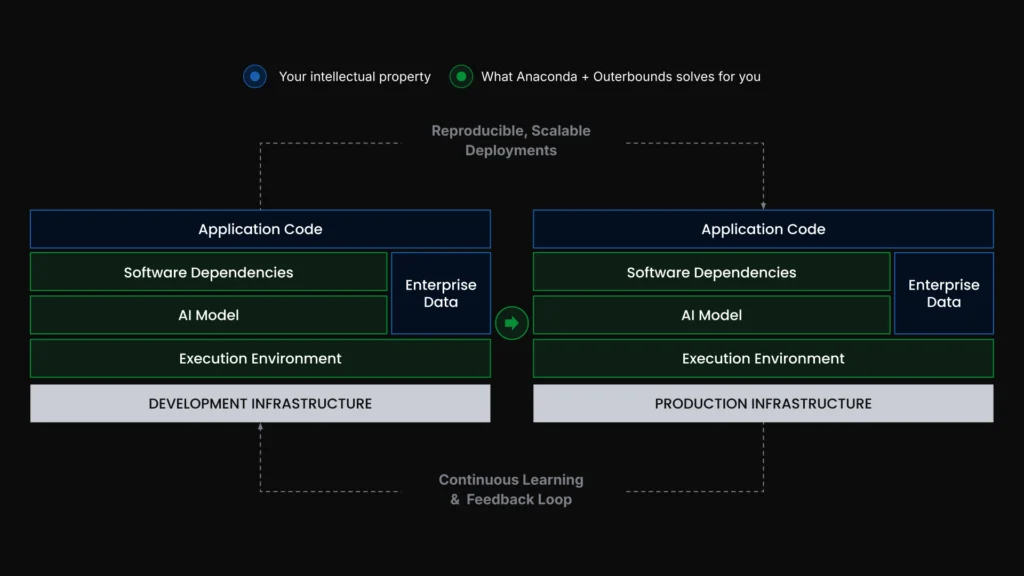1024x576 pixels.
Task: Click the 'Continuous Learning & Feedback Loop' label
Action: (511, 489)
